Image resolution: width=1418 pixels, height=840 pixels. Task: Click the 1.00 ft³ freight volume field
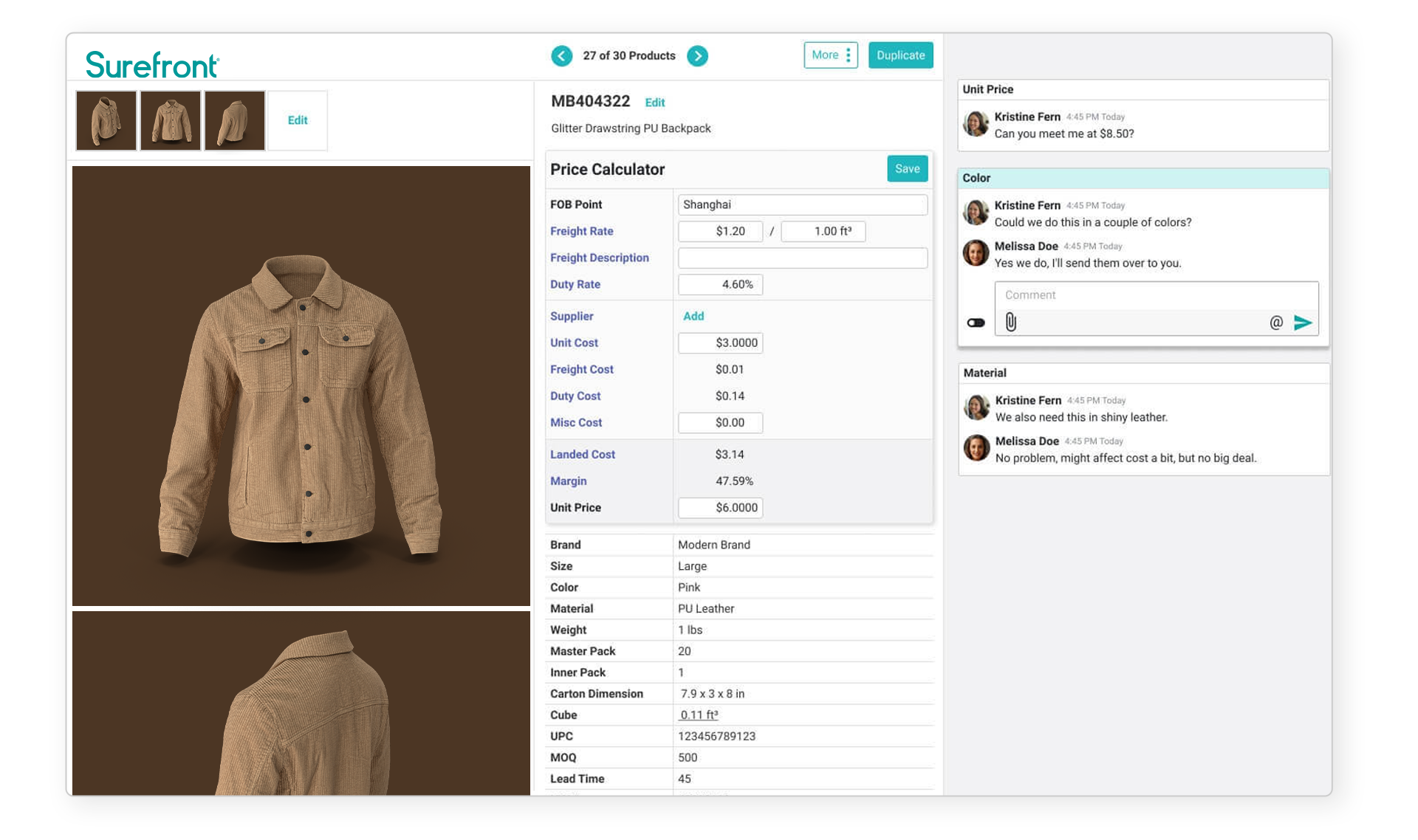823,231
